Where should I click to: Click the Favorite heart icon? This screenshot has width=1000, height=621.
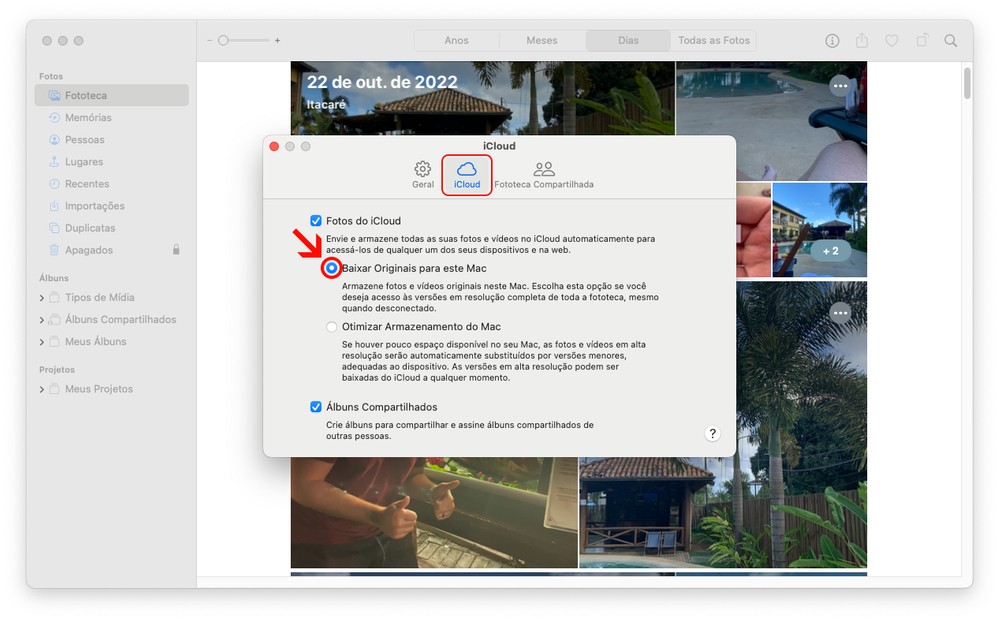[892, 41]
